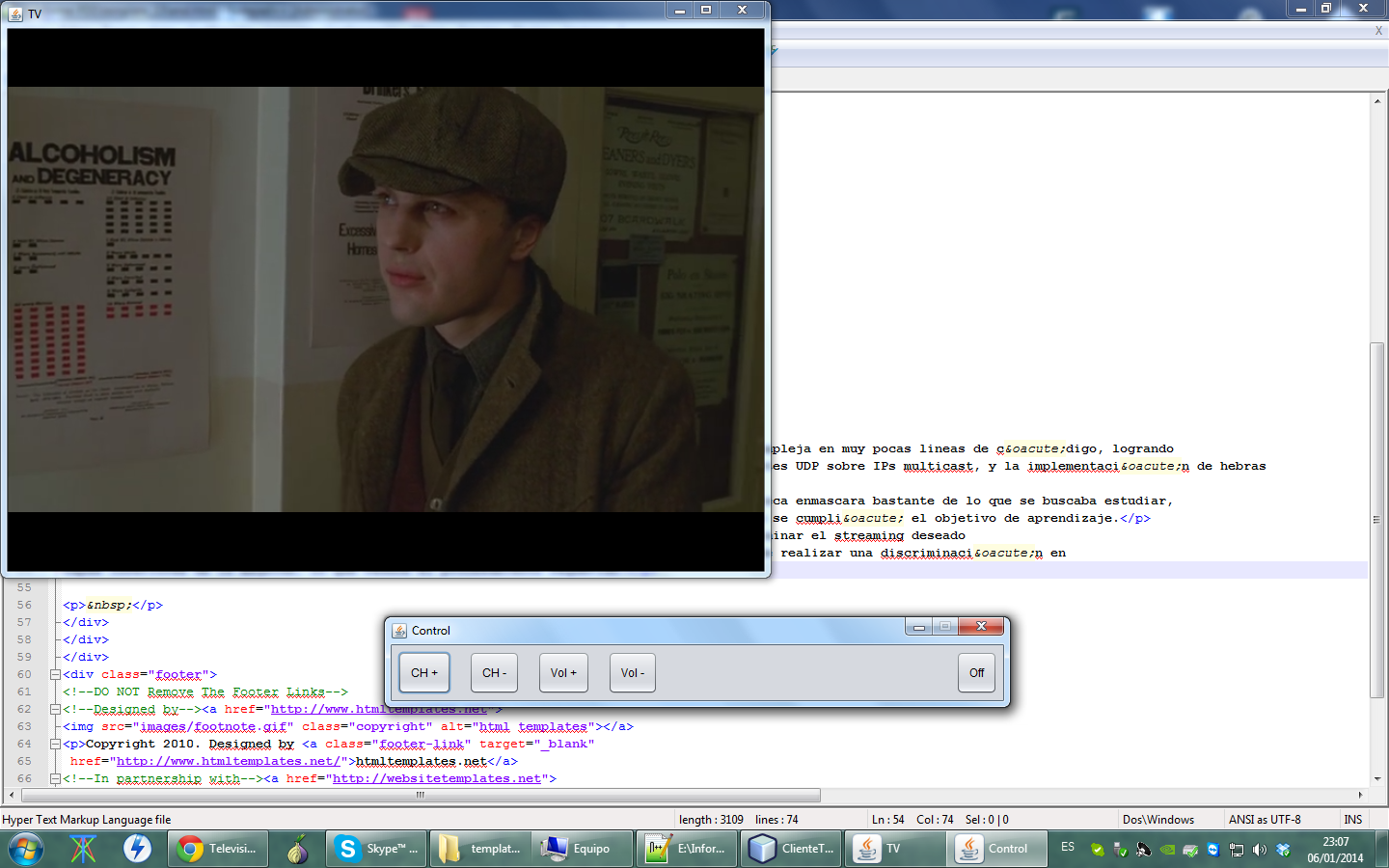Click the editor vertical scrollbar down arrow
This screenshot has height=868, width=1389.
click(1377, 778)
